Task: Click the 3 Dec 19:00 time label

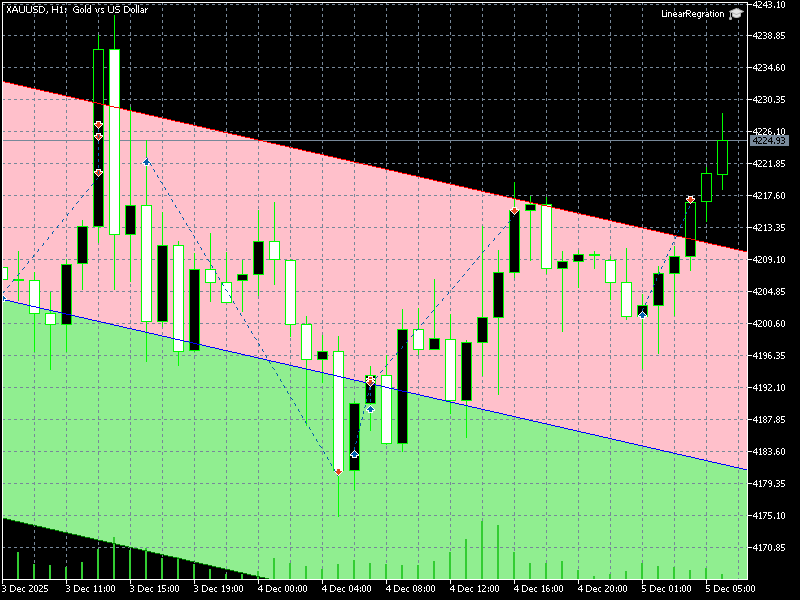Action: [218, 589]
